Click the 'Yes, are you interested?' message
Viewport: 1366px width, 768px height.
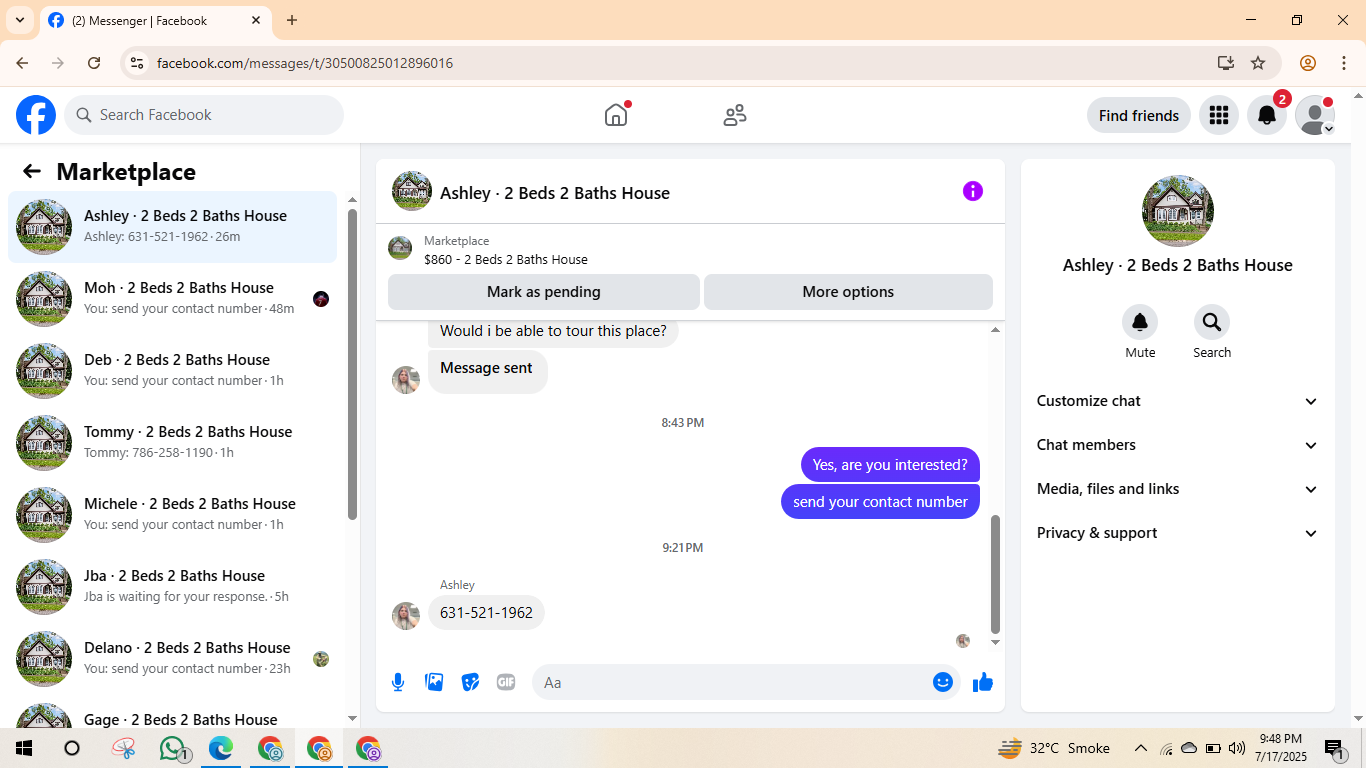click(890, 464)
